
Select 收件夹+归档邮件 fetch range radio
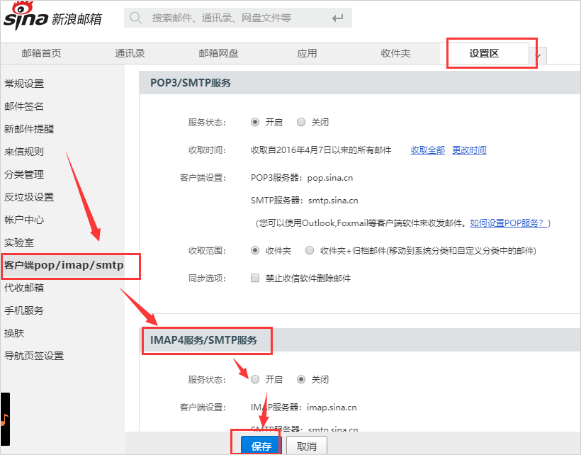coord(309,250)
